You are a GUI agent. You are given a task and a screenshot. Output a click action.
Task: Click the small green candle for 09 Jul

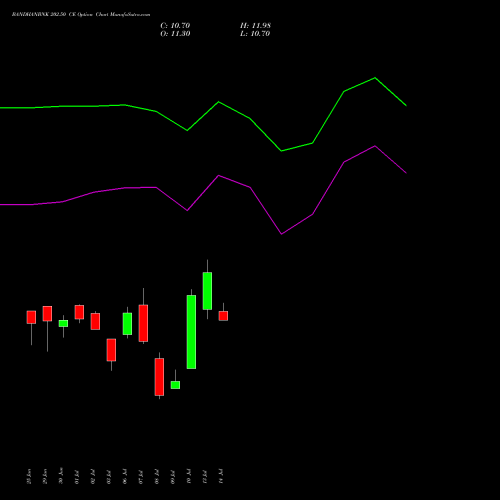[175, 385]
